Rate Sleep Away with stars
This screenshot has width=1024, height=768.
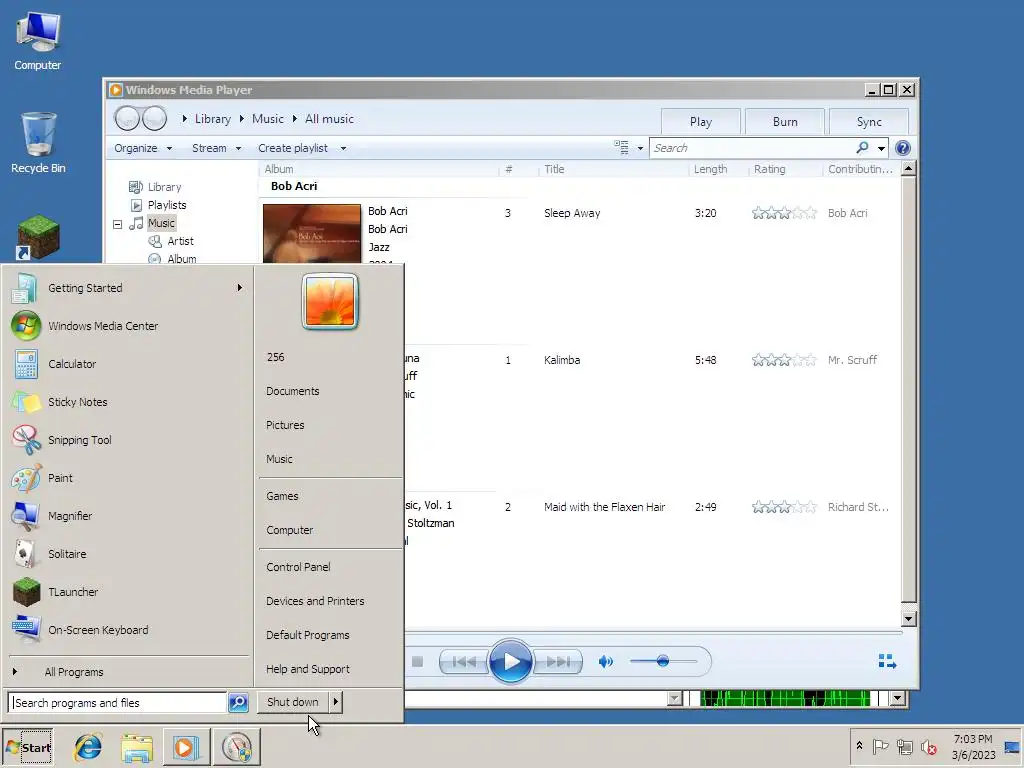click(784, 213)
